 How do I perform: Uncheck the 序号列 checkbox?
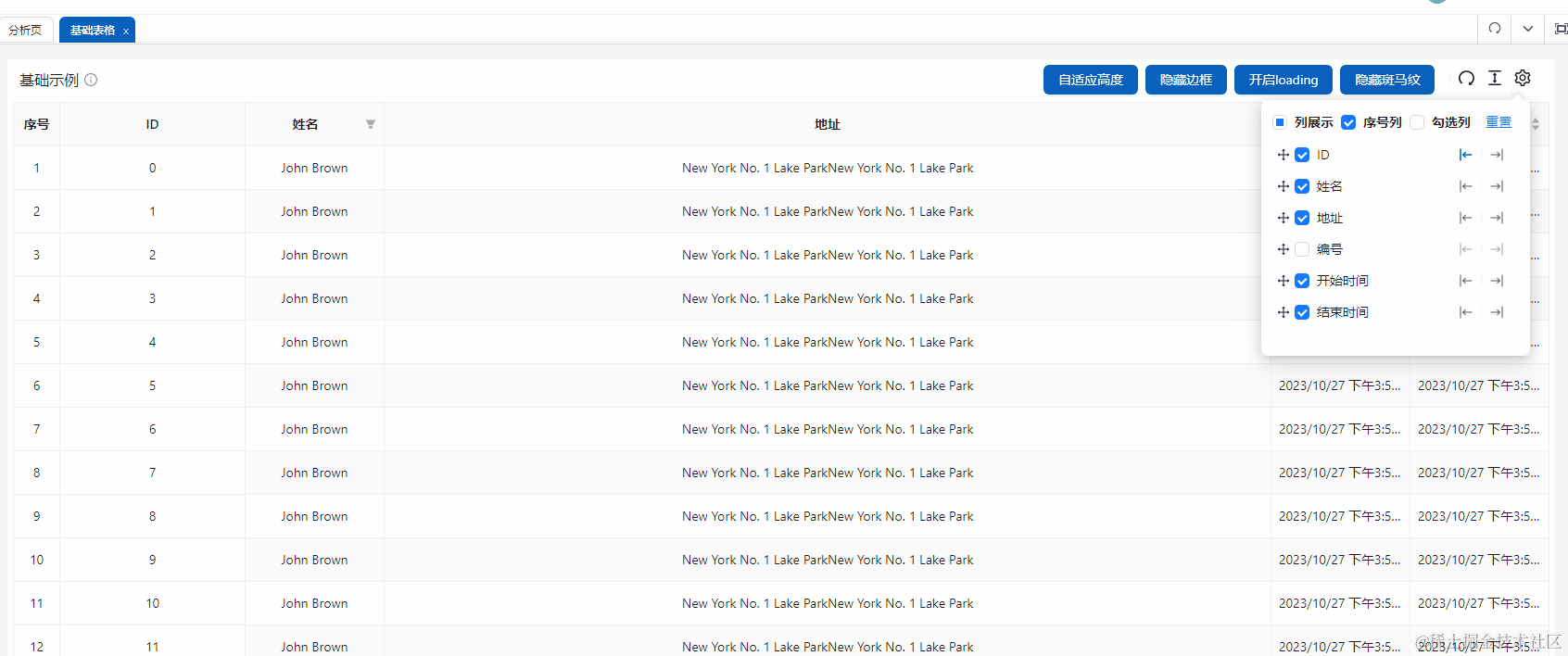tap(1348, 122)
